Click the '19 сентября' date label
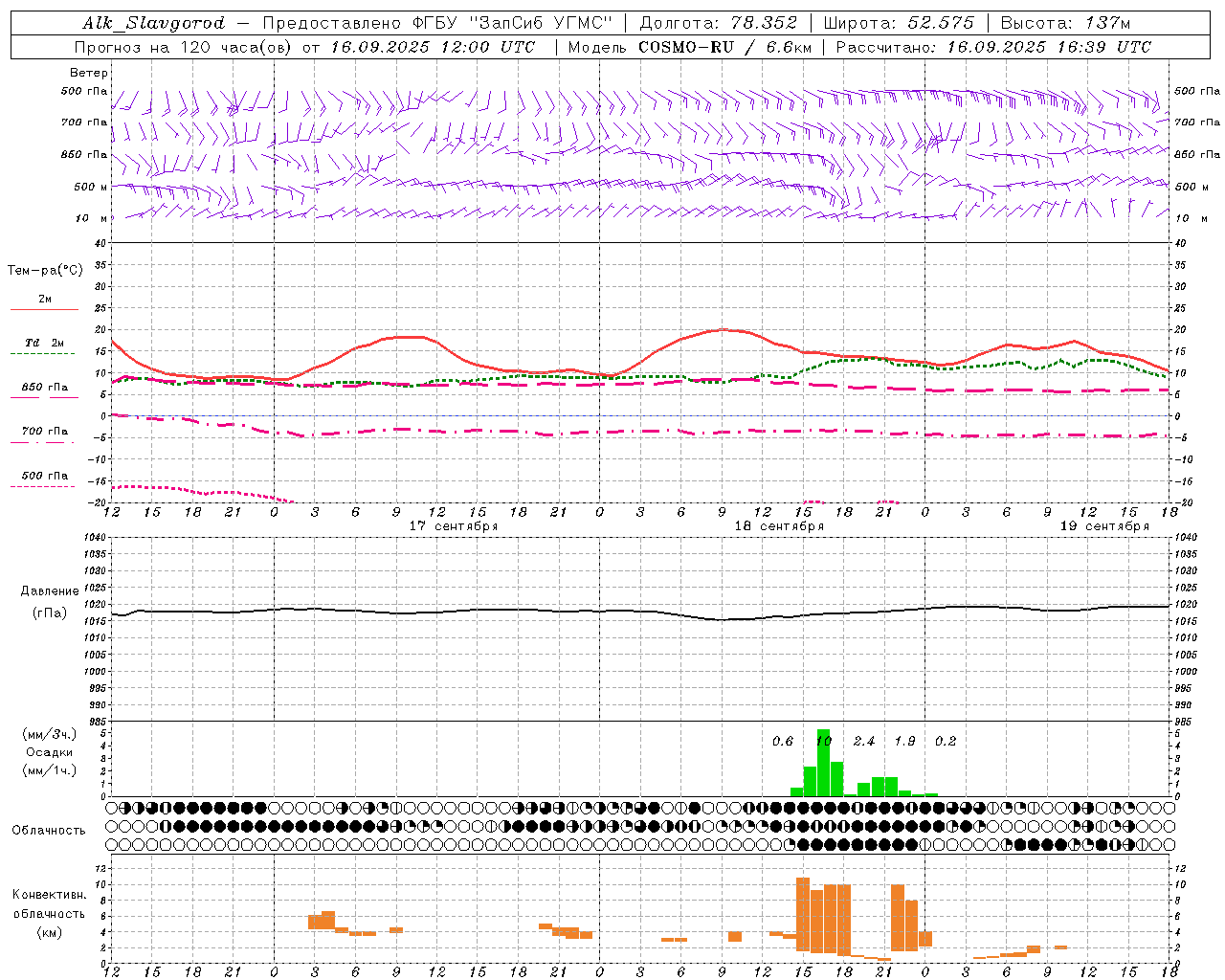This screenshot has height=980, width=1225. click(1104, 526)
